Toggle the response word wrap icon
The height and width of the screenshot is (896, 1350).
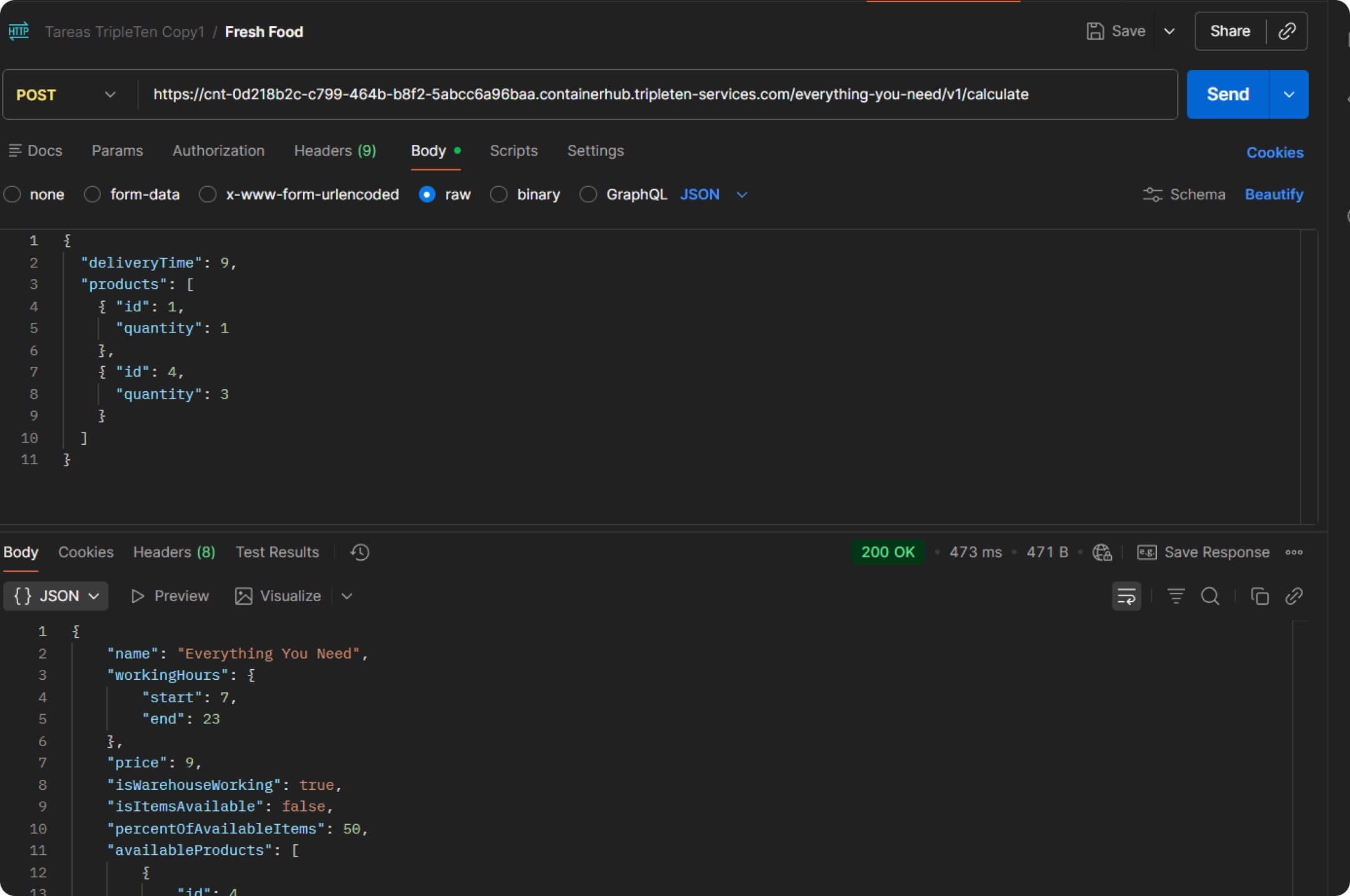click(1126, 596)
